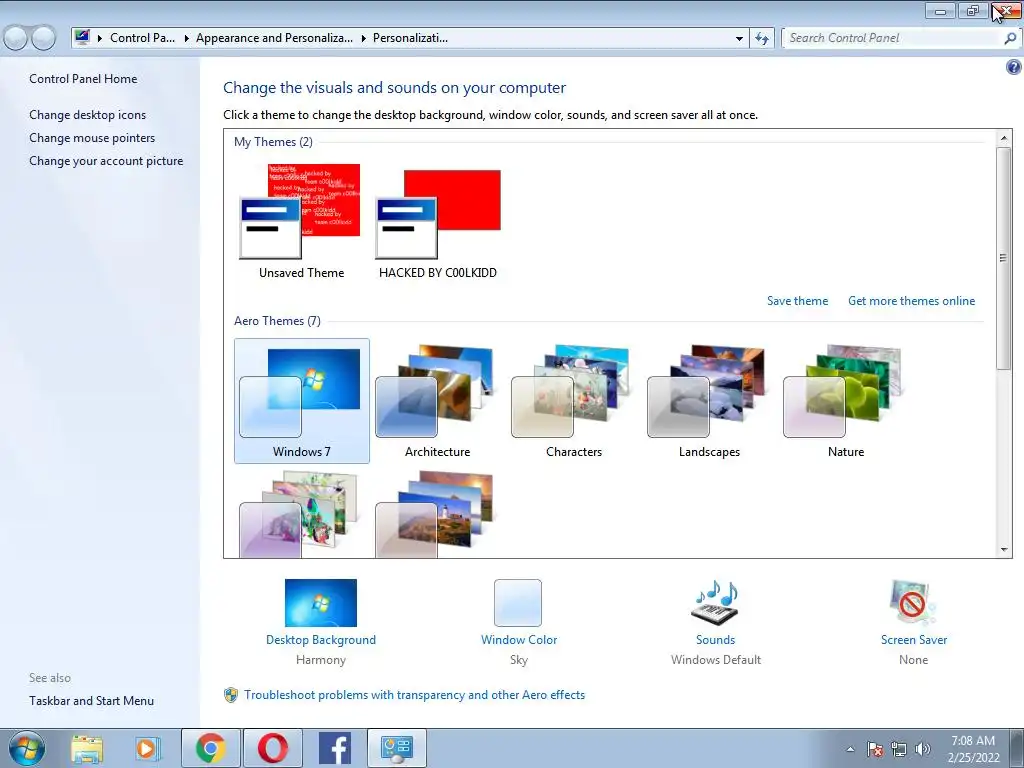Click the Desktop Background label link

pos(321,640)
